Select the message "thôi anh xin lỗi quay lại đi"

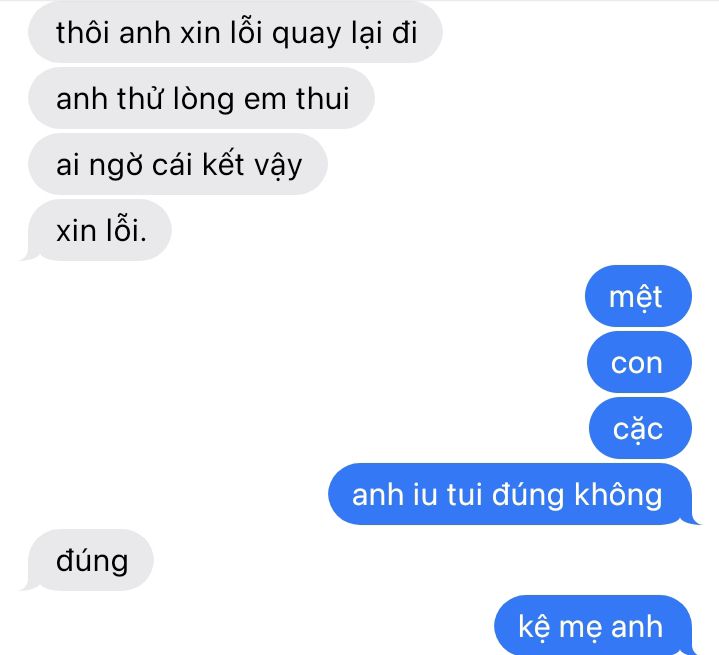tap(235, 32)
